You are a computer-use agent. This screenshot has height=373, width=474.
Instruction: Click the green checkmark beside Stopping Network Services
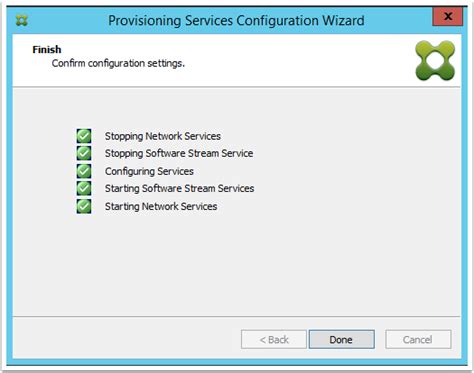point(84,136)
